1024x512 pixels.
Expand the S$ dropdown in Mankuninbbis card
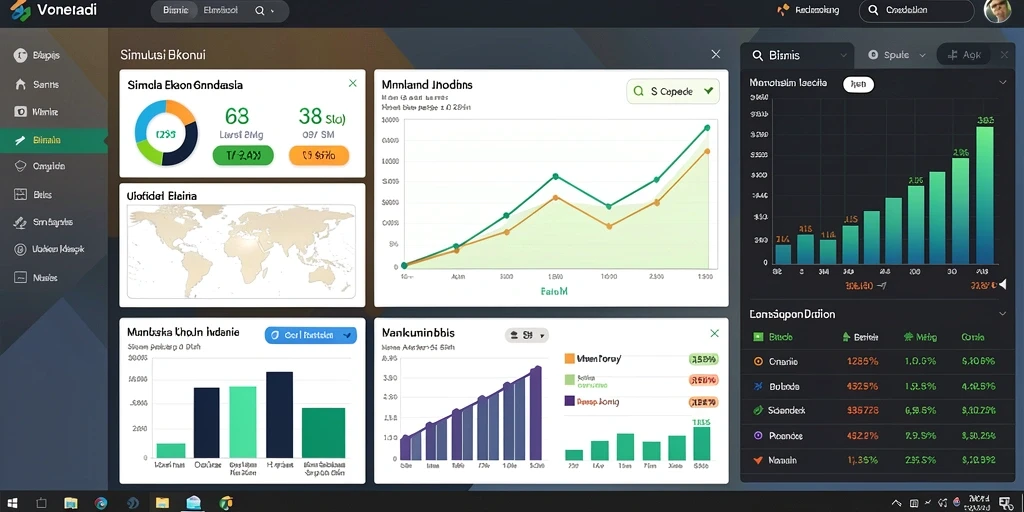point(527,335)
